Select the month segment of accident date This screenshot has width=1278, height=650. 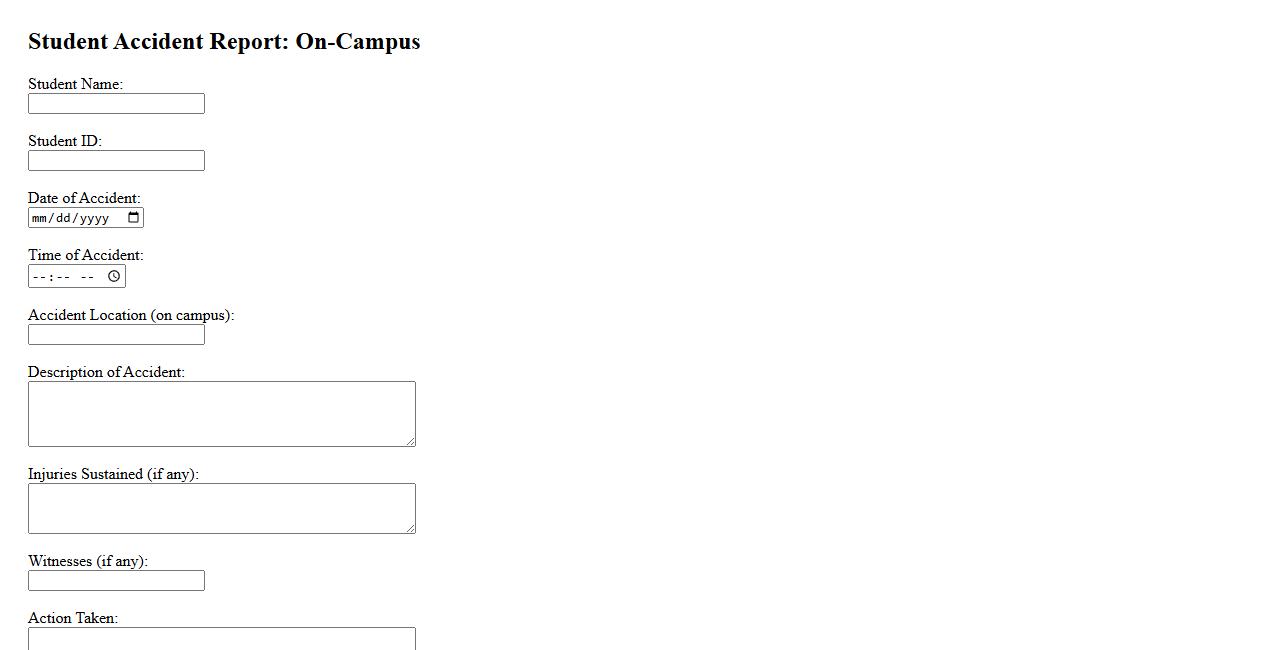click(39, 218)
